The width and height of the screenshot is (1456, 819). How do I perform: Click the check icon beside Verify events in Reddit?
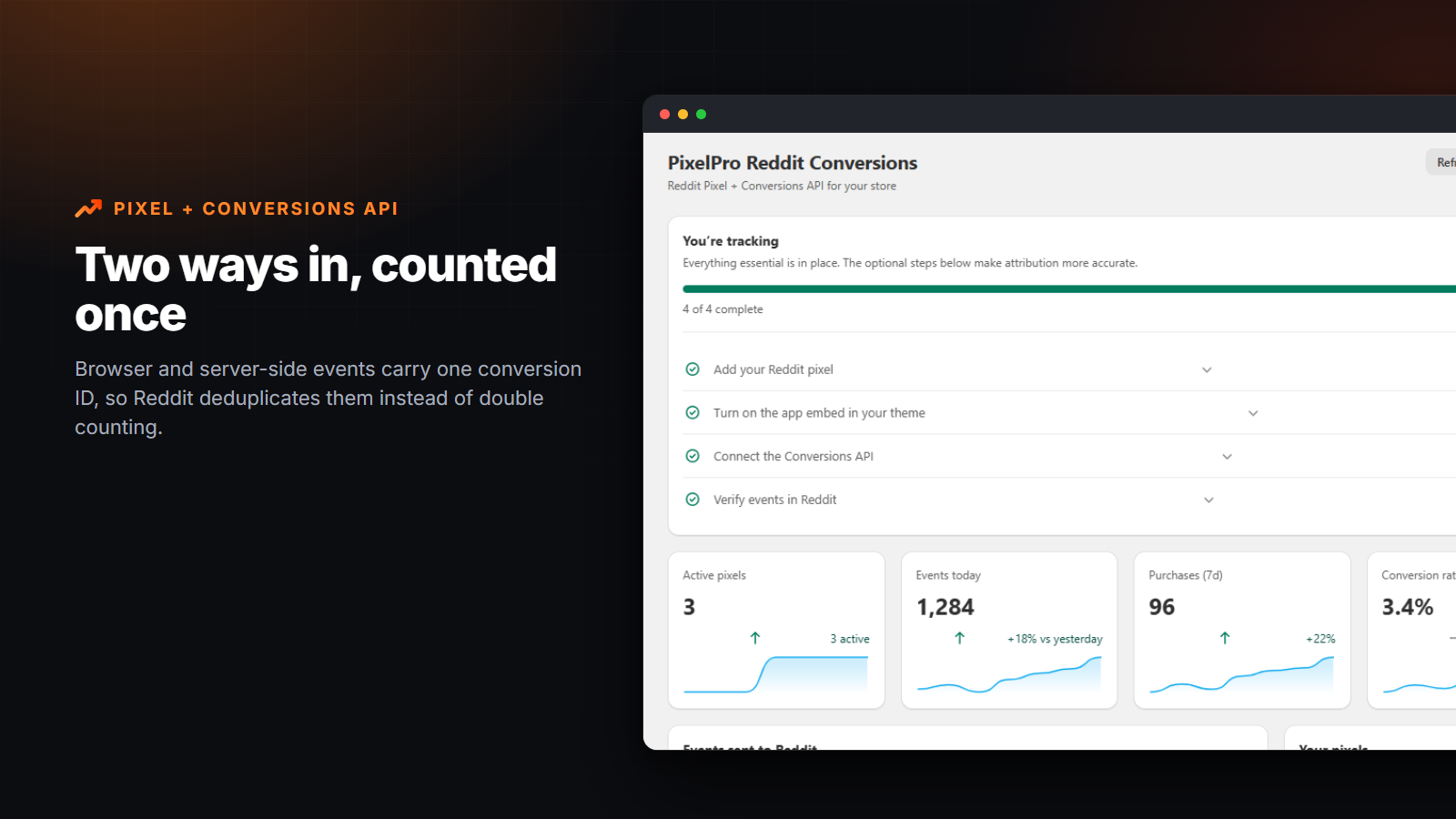point(693,500)
